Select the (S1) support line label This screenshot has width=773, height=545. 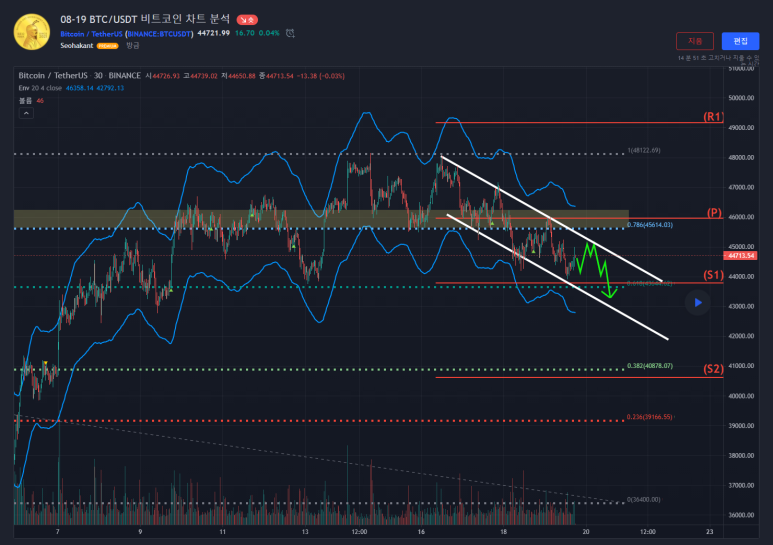(713, 275)
